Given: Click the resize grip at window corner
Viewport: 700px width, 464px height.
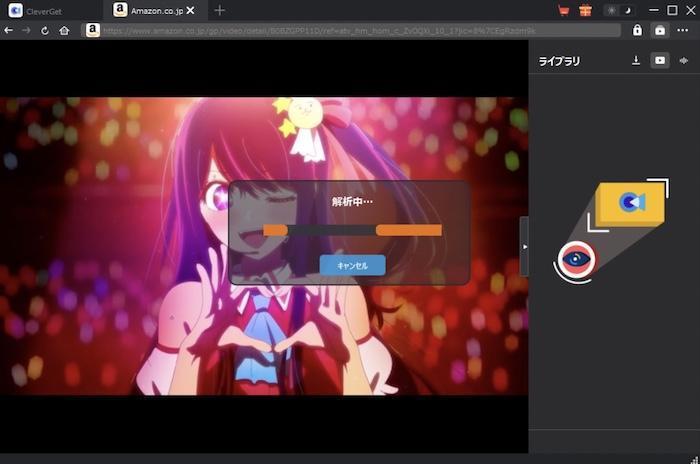Looking at the screenshot, I should click(695, 460).
